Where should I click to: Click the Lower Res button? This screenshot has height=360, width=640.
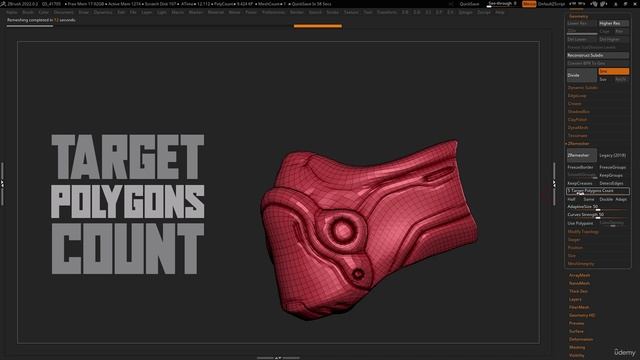(581, 24)
